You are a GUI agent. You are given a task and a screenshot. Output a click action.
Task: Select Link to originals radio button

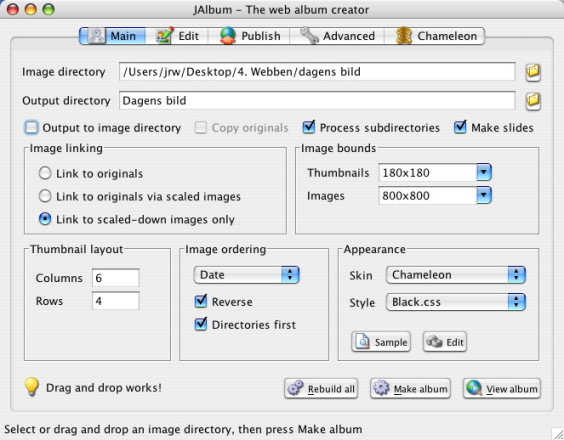(x=45, y=173)
